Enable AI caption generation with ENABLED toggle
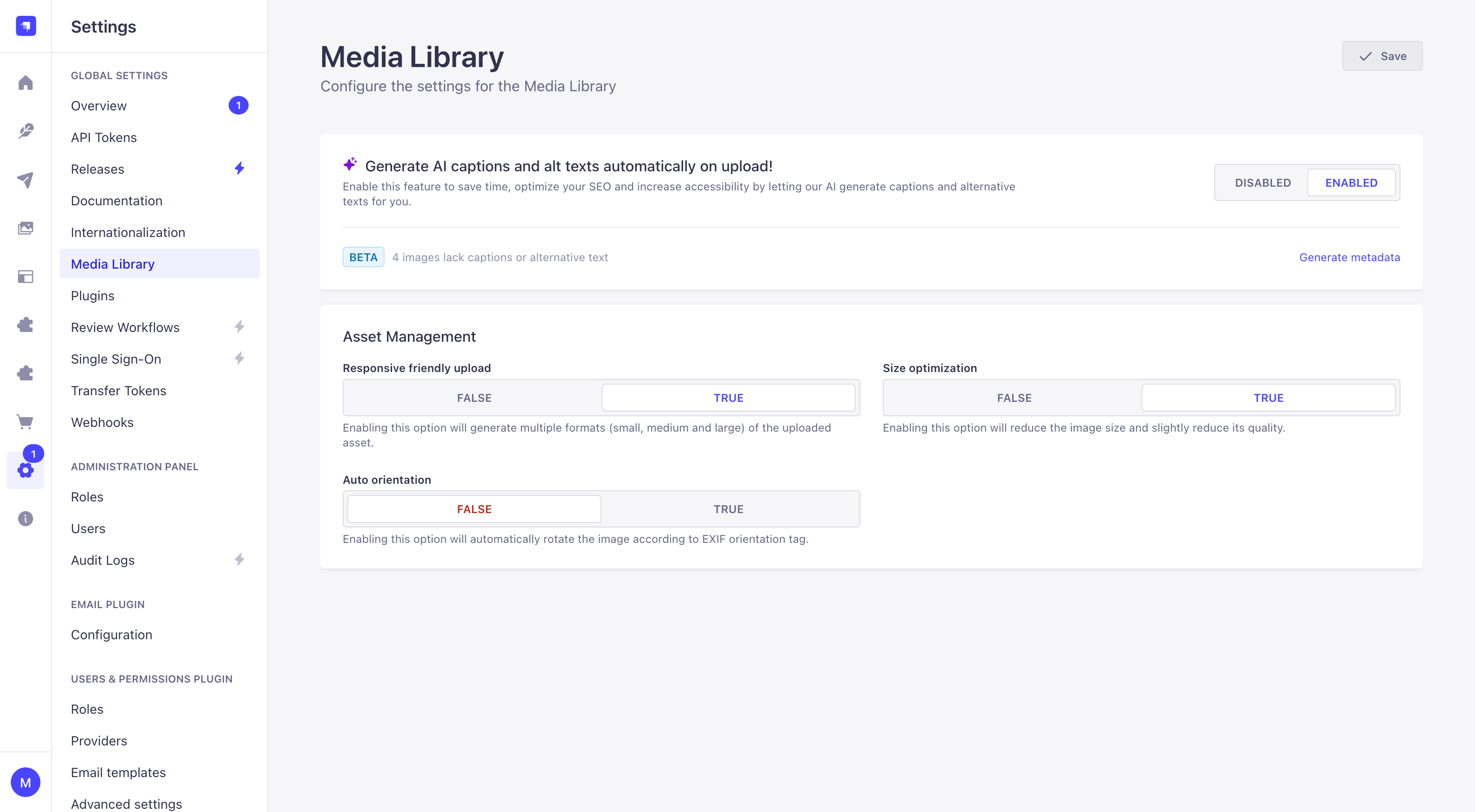Image resolution: width=1475 pixels, height=812 pixels. 1351,182
